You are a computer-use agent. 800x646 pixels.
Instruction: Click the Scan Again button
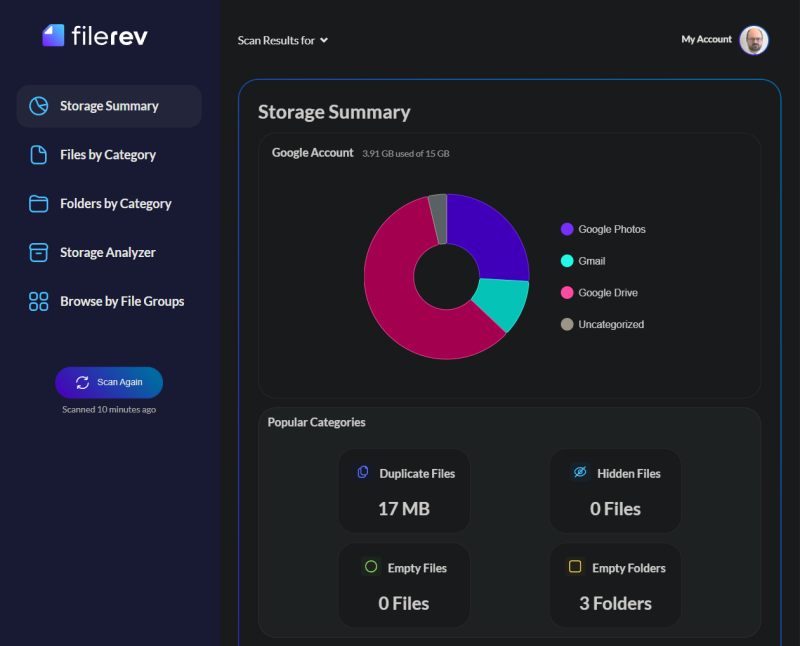coord(109,382)
